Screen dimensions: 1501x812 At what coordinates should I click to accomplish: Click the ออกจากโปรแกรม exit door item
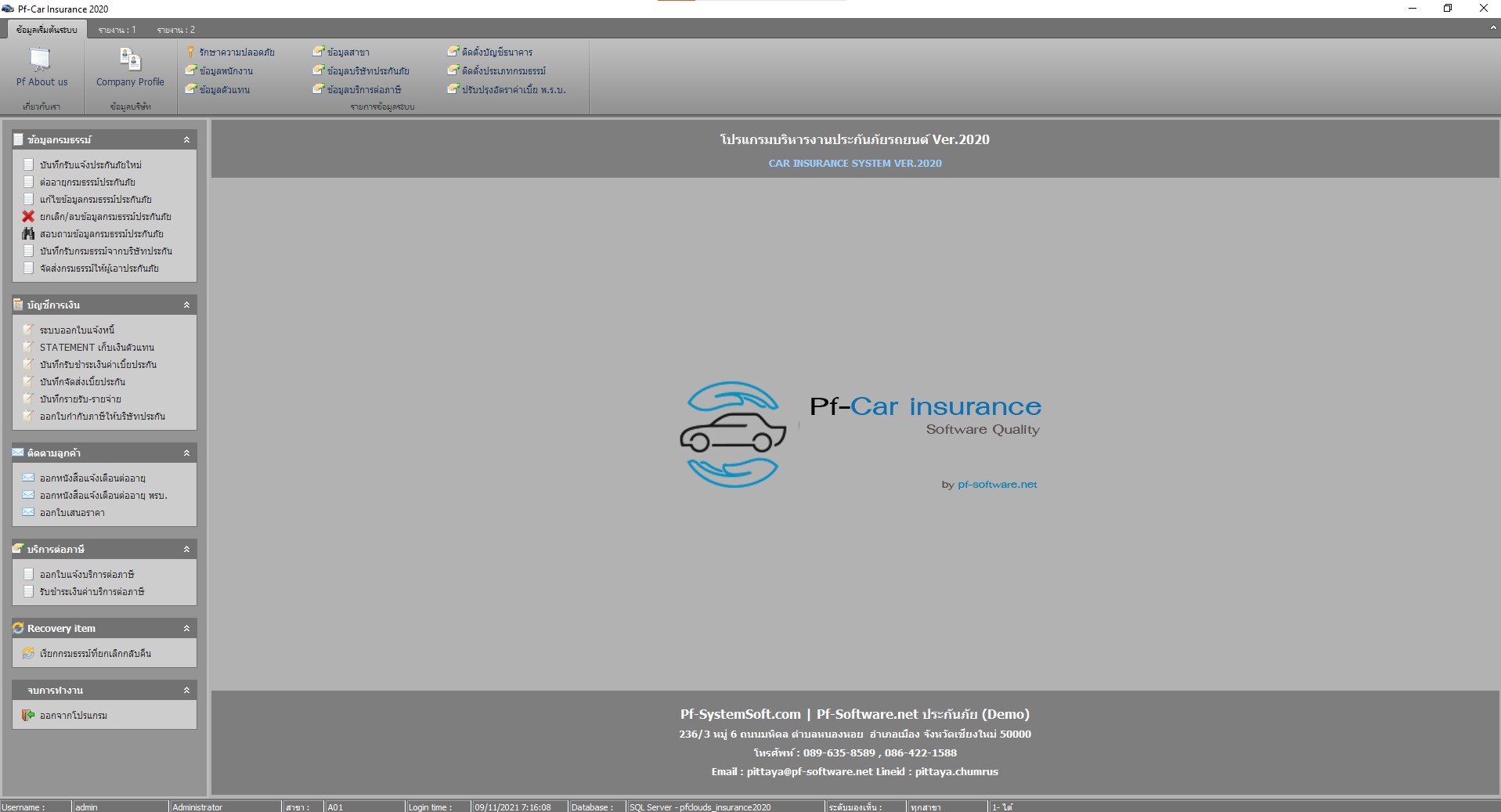(65, 715)
